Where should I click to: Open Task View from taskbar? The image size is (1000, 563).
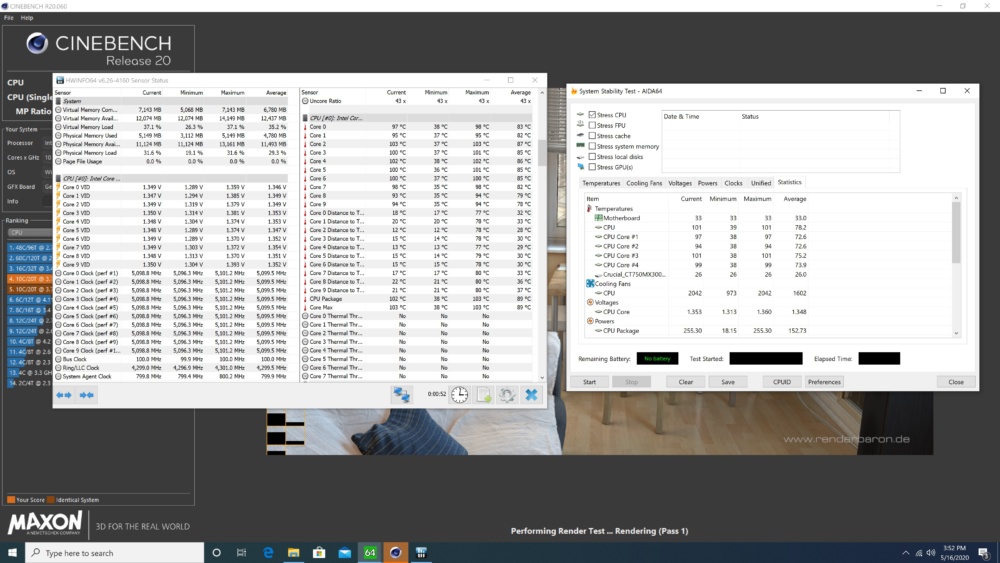[241, 553]
